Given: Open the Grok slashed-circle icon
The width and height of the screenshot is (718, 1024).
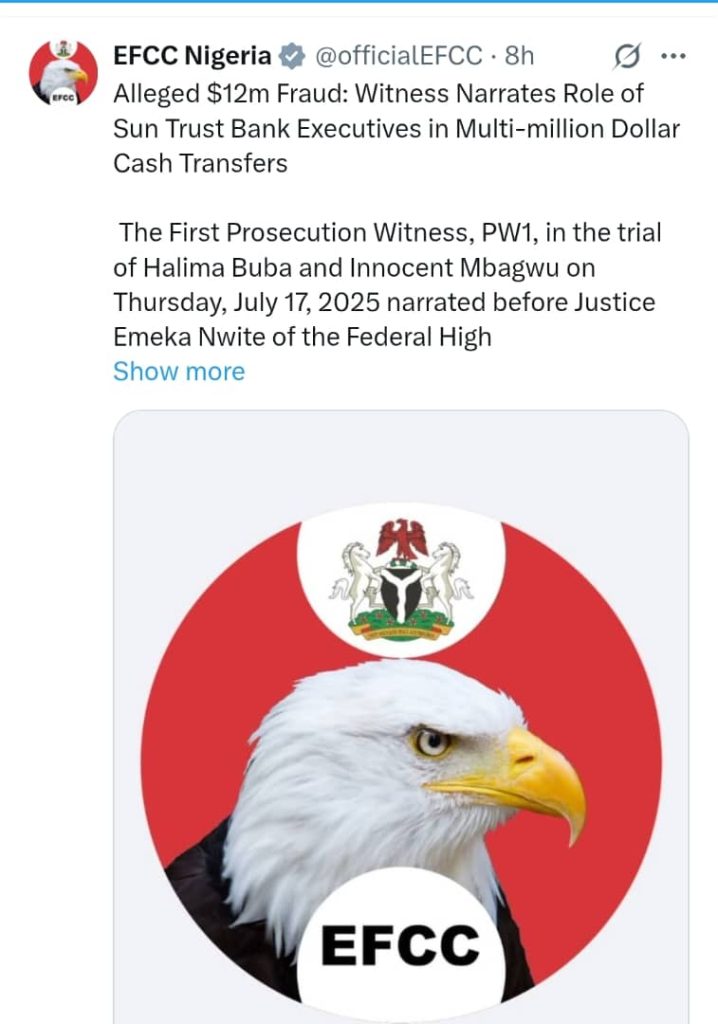Looking at the screenshot, I should (627, 56).
